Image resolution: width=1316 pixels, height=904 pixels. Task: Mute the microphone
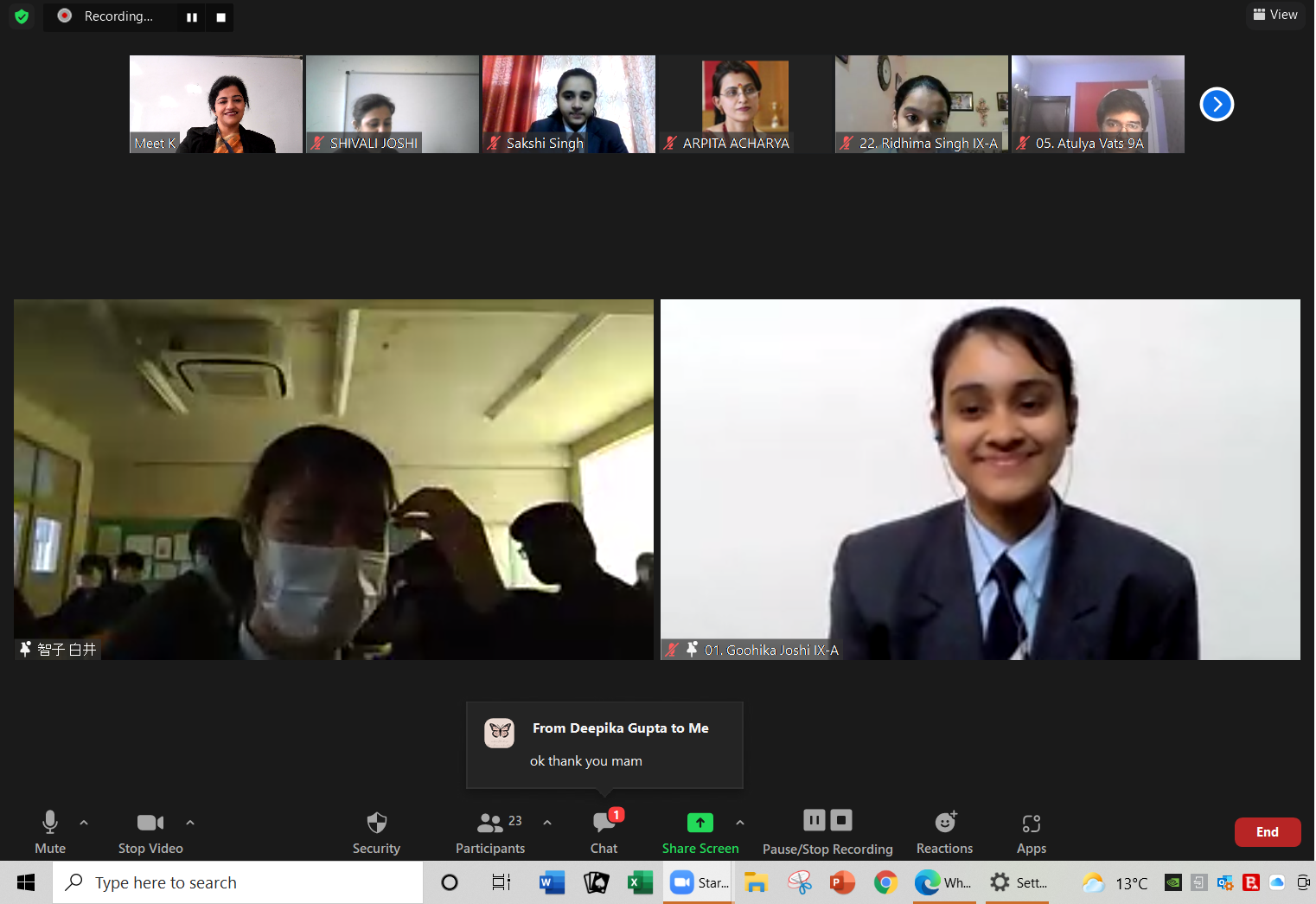pyautogui.click(x=50, y=832)
